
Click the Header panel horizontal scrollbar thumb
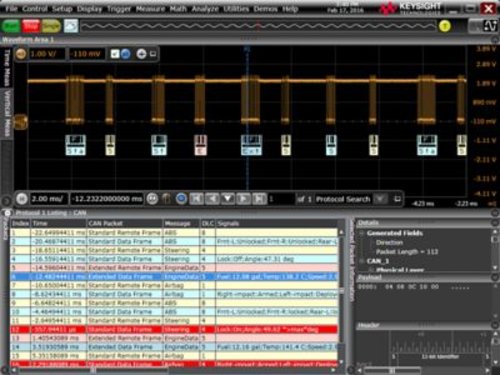click(392, 370)
